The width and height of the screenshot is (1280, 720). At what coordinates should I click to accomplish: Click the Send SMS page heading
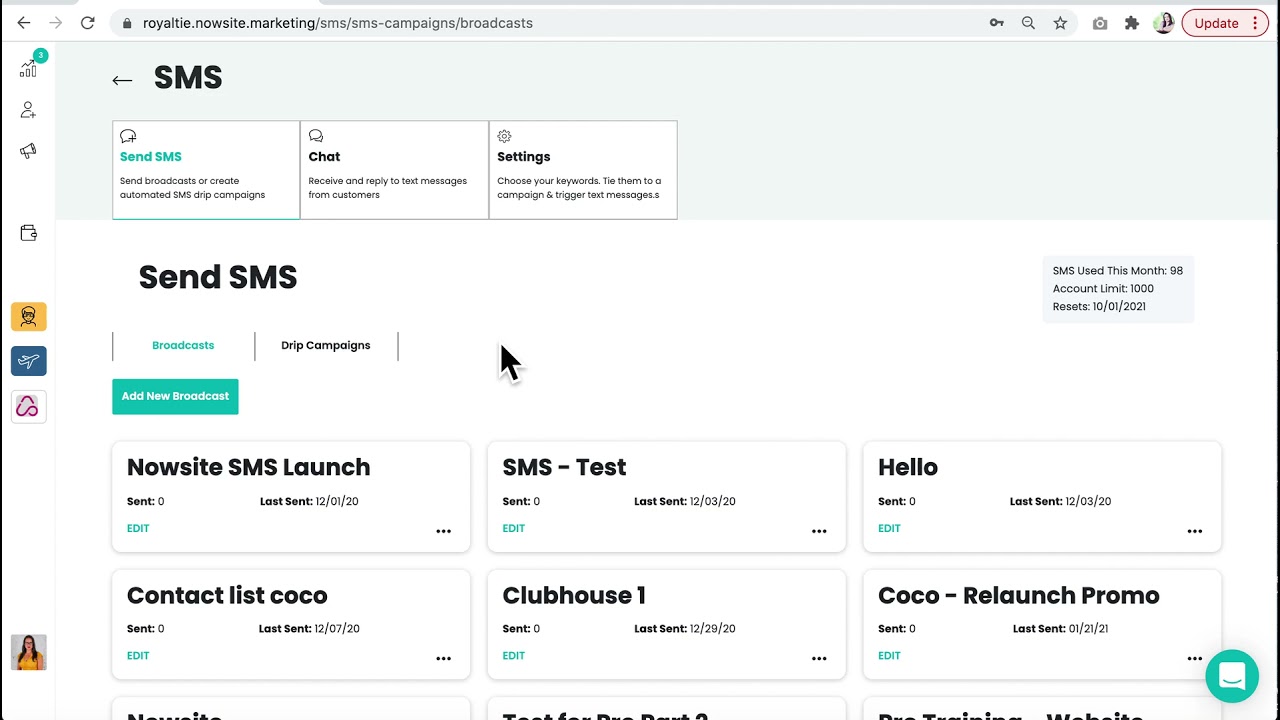click(218, 277)
